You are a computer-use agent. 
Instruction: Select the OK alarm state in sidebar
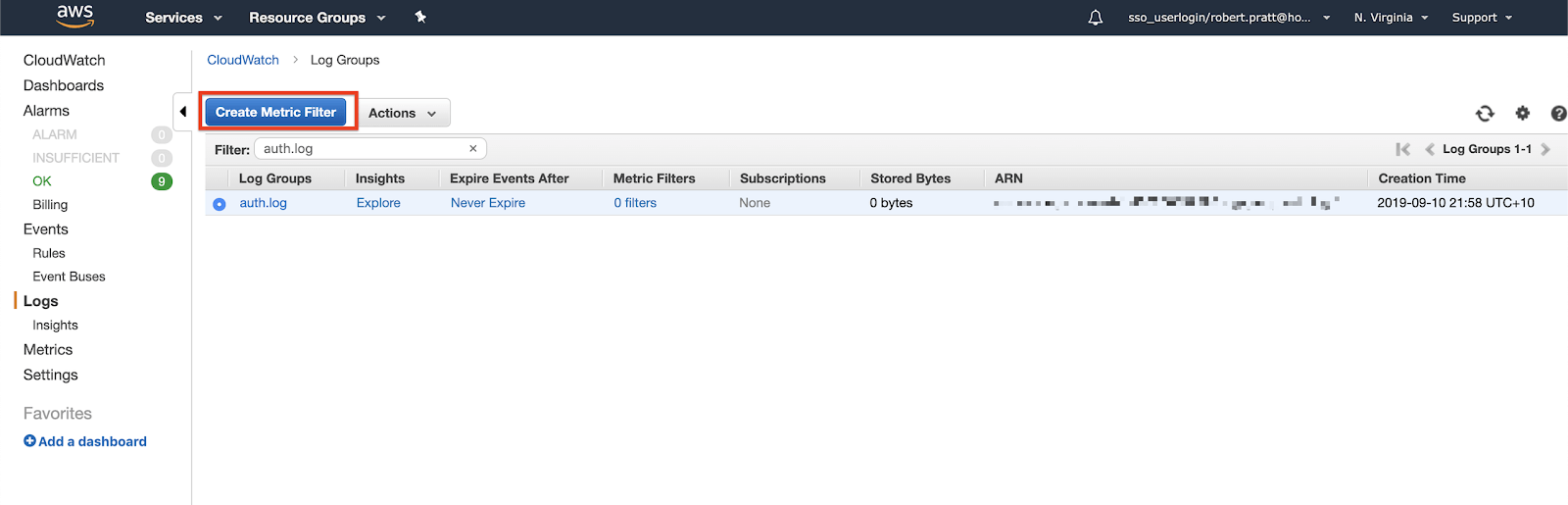click(x=42, y=181)
